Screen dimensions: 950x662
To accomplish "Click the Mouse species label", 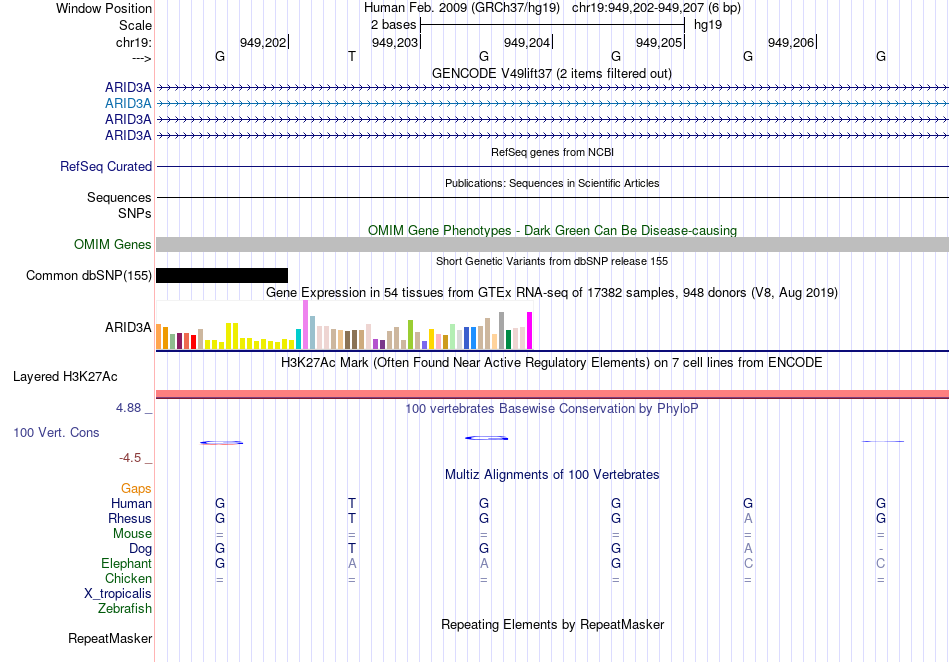I will (x=132, y=534).
